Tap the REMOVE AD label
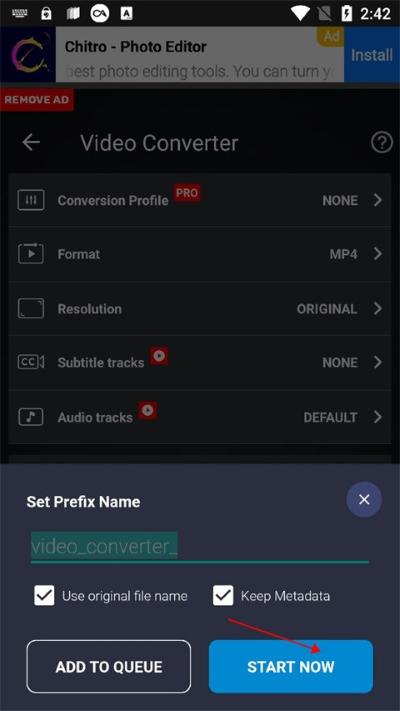Screen dimensions: 400x711 [x=37, y=100]
